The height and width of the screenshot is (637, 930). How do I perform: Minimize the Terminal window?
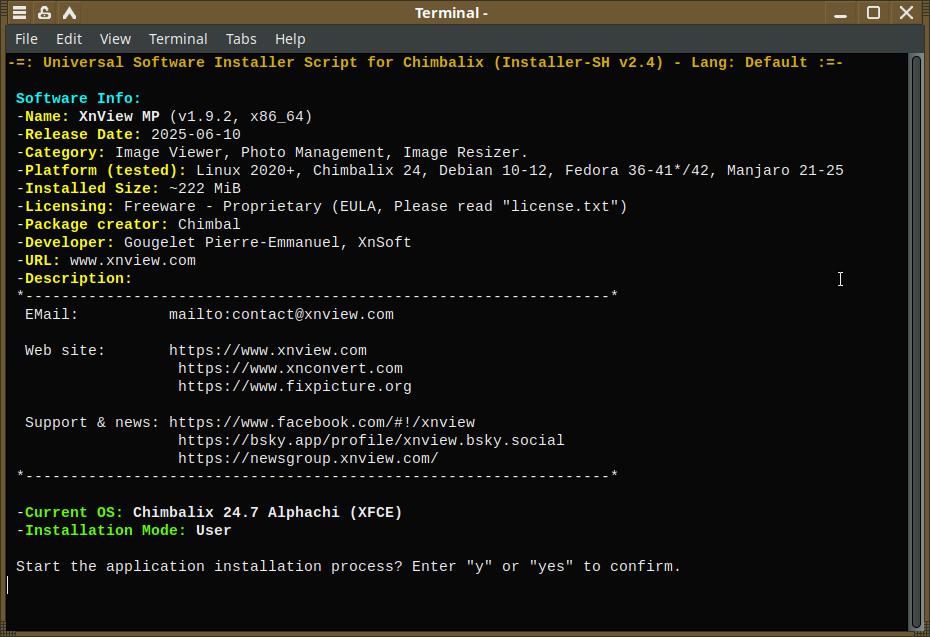tap(841, 13)
